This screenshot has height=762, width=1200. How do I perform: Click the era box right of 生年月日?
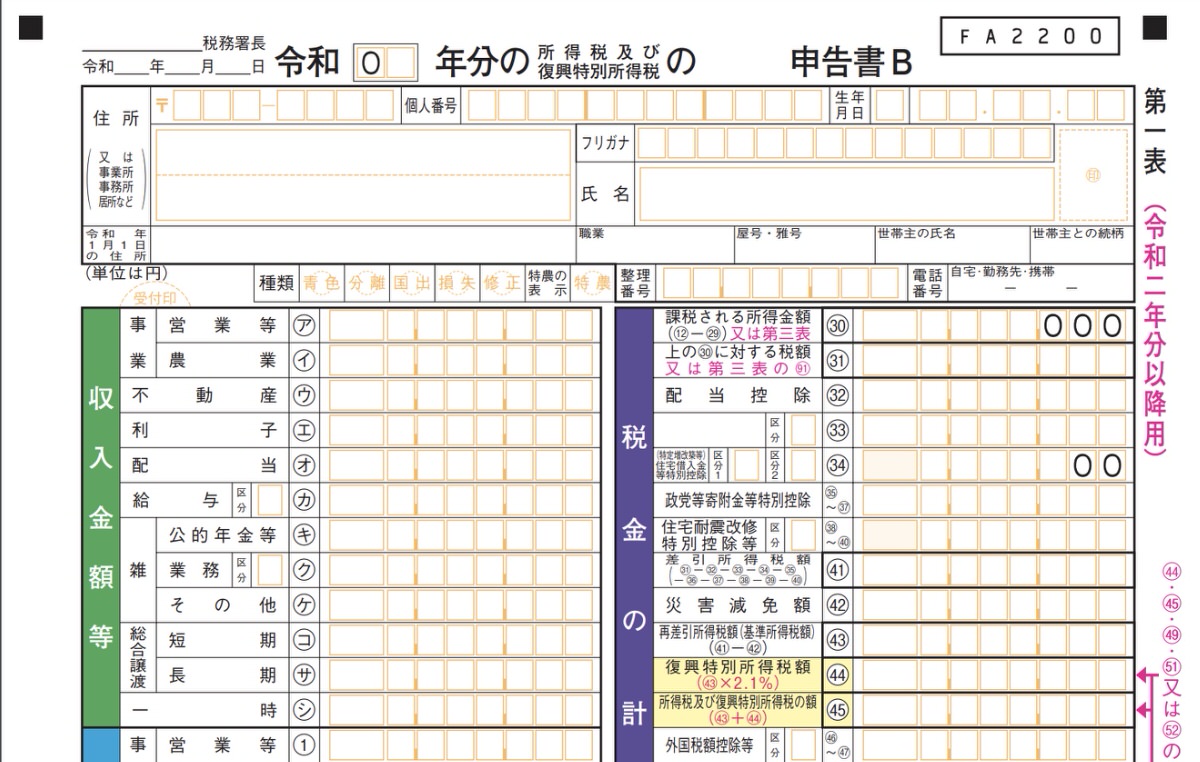click(889, 105)
